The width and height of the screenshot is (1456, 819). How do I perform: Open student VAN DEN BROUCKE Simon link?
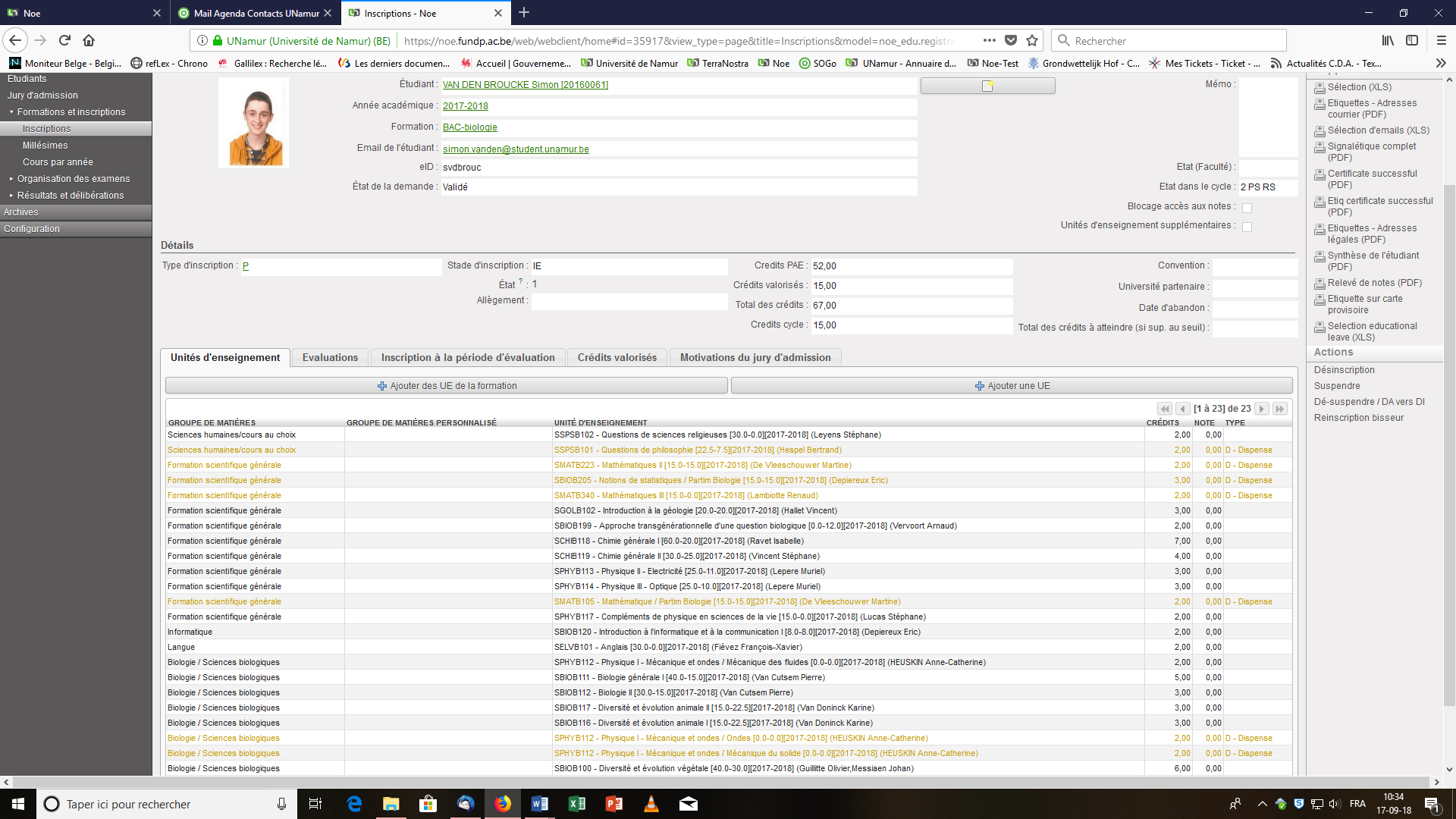[x=525, y=85]
